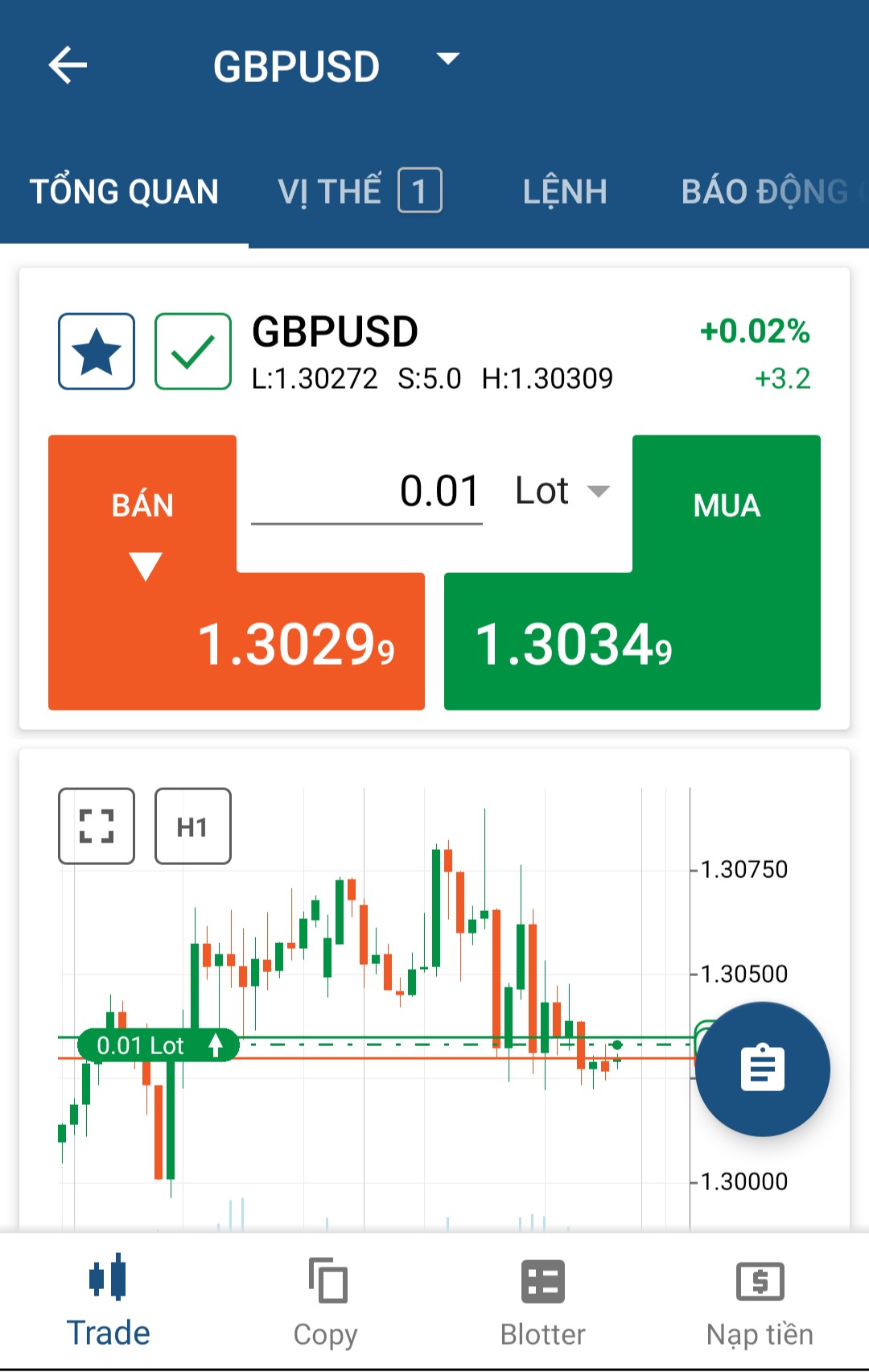Image resolution: width=869 pixels, height=1372 pixels.
Task: Toggle the favorite star for GBPUSD
Action: pyautogui.click(x=97, y=352)
